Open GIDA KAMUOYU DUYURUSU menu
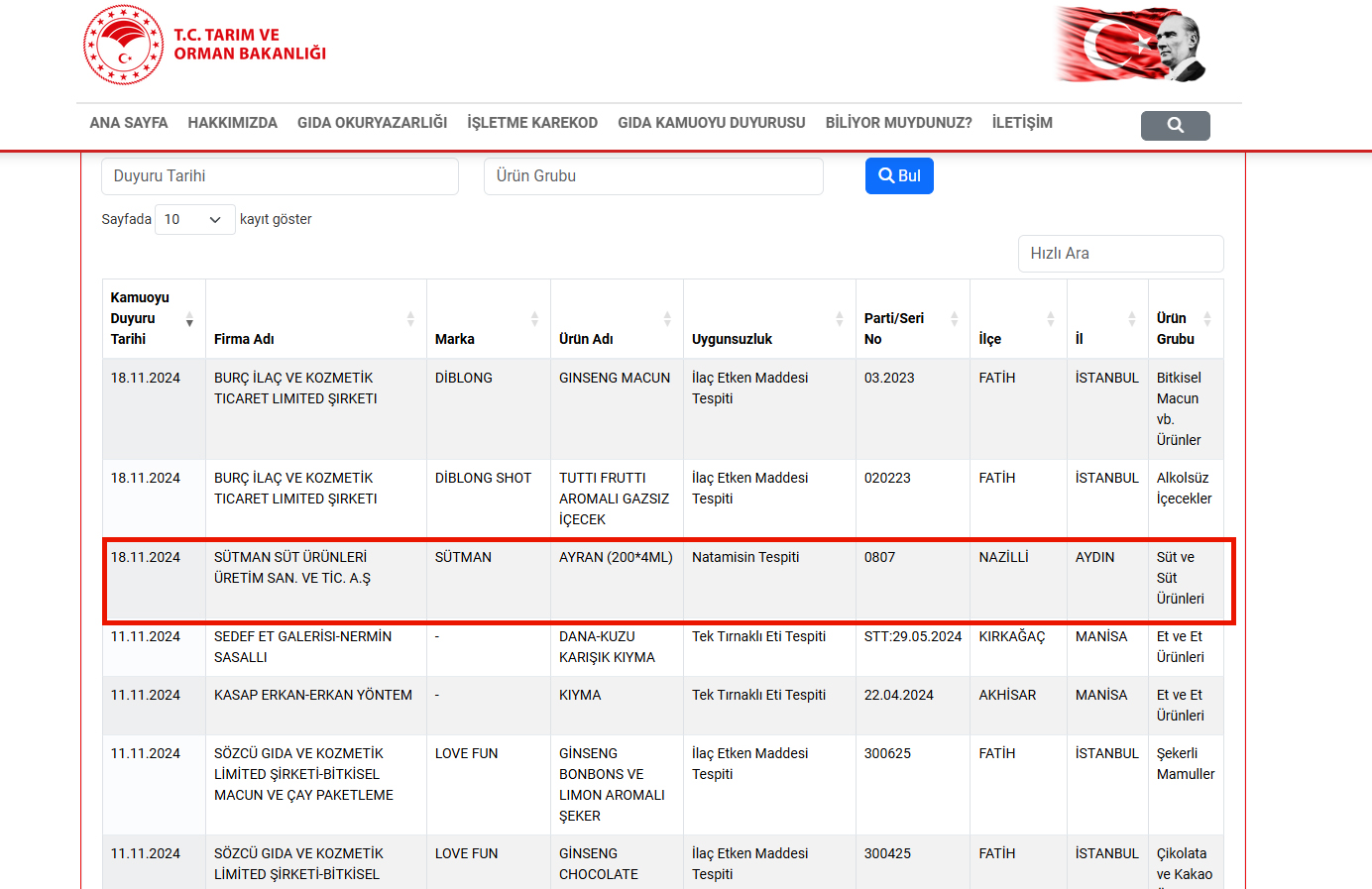Viewport: 1372px width, 889px height. pyautogui.click(x=712, y=123)
